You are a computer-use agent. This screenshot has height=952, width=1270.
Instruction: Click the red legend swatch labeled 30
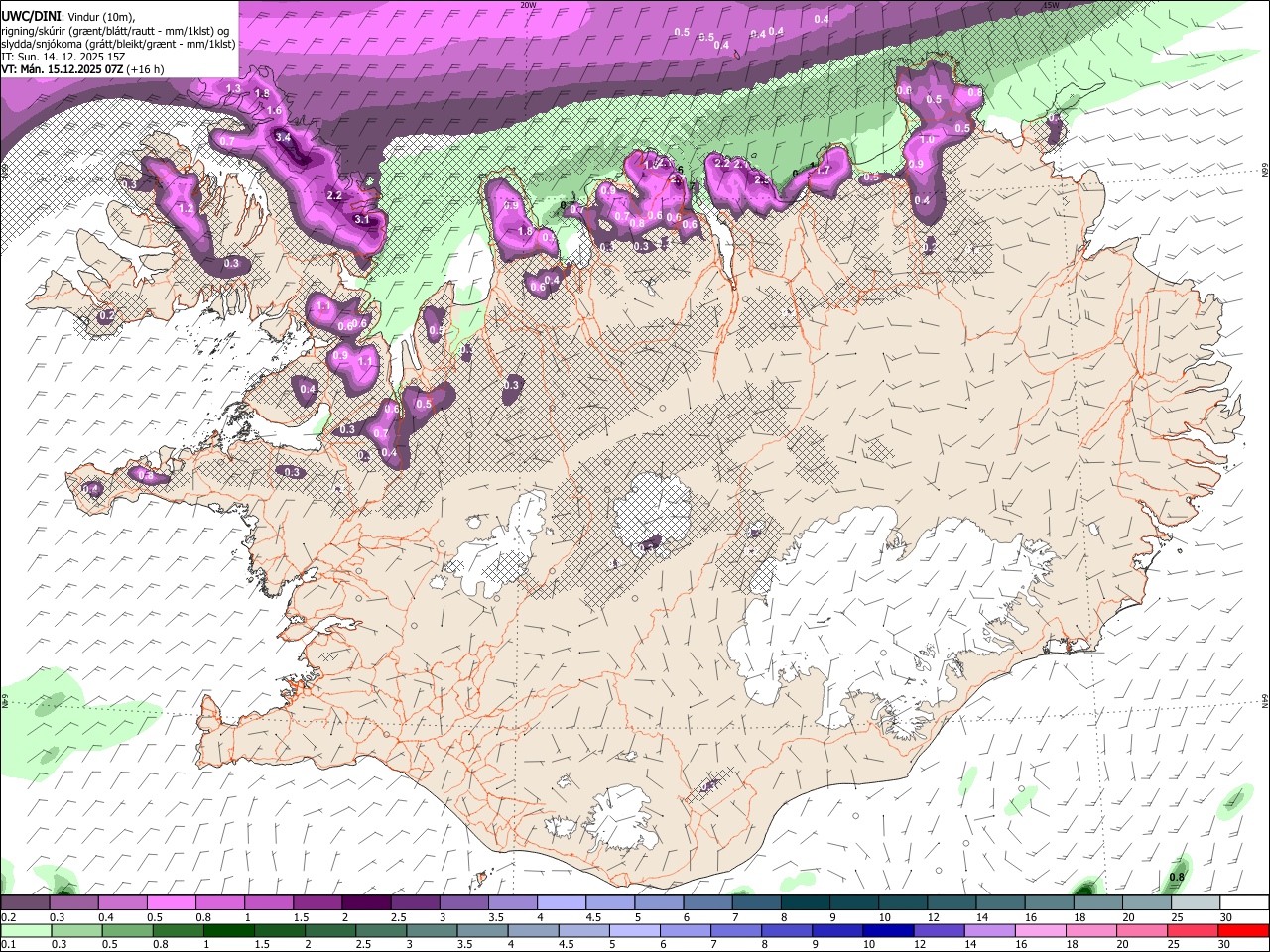[1243, 930]
